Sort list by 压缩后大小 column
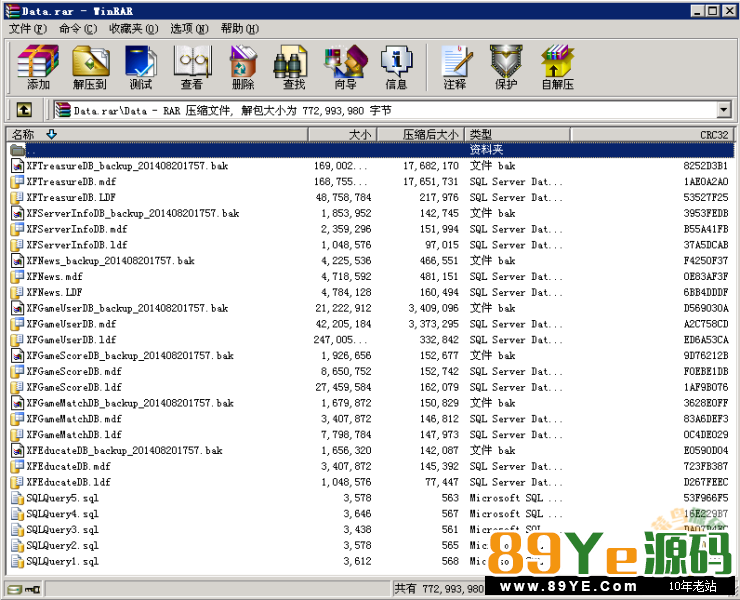740x600 pixels. (x=430, y=134)
